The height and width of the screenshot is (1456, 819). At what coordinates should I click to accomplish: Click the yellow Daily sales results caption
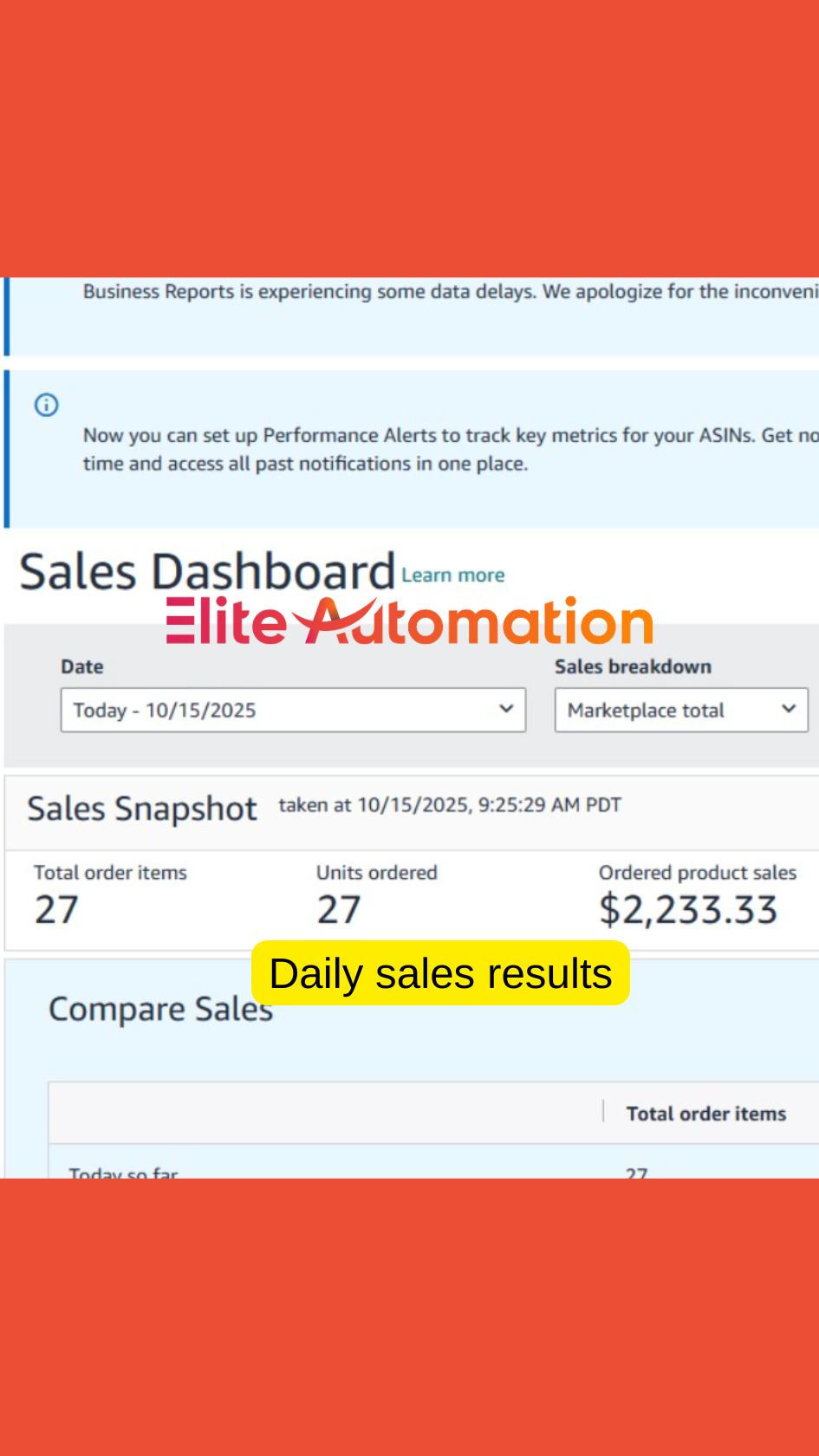click(x=440, y=973)
